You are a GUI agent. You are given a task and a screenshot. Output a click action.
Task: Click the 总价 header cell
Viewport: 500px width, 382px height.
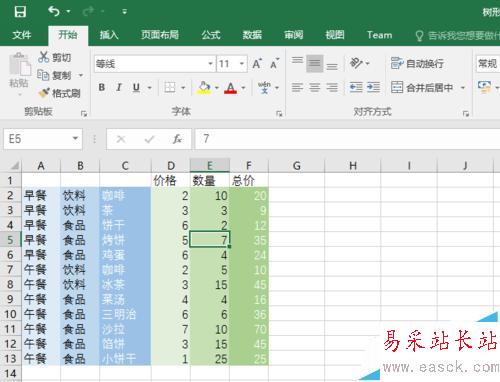[x=249, y=180]
